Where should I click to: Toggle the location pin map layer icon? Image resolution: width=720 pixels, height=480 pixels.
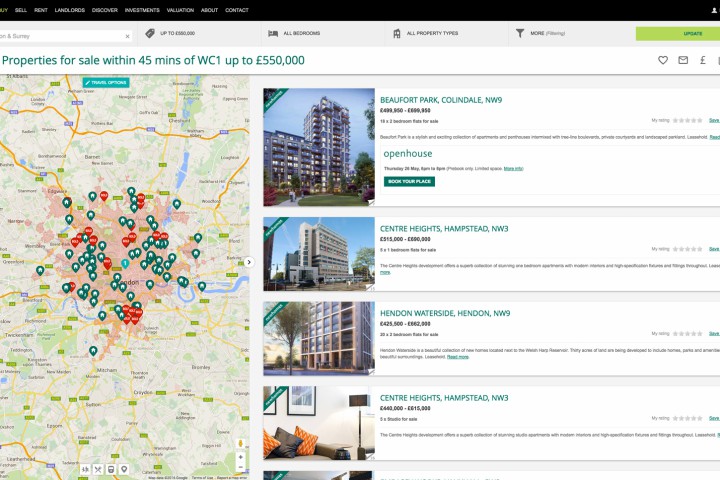coord(124,469)
